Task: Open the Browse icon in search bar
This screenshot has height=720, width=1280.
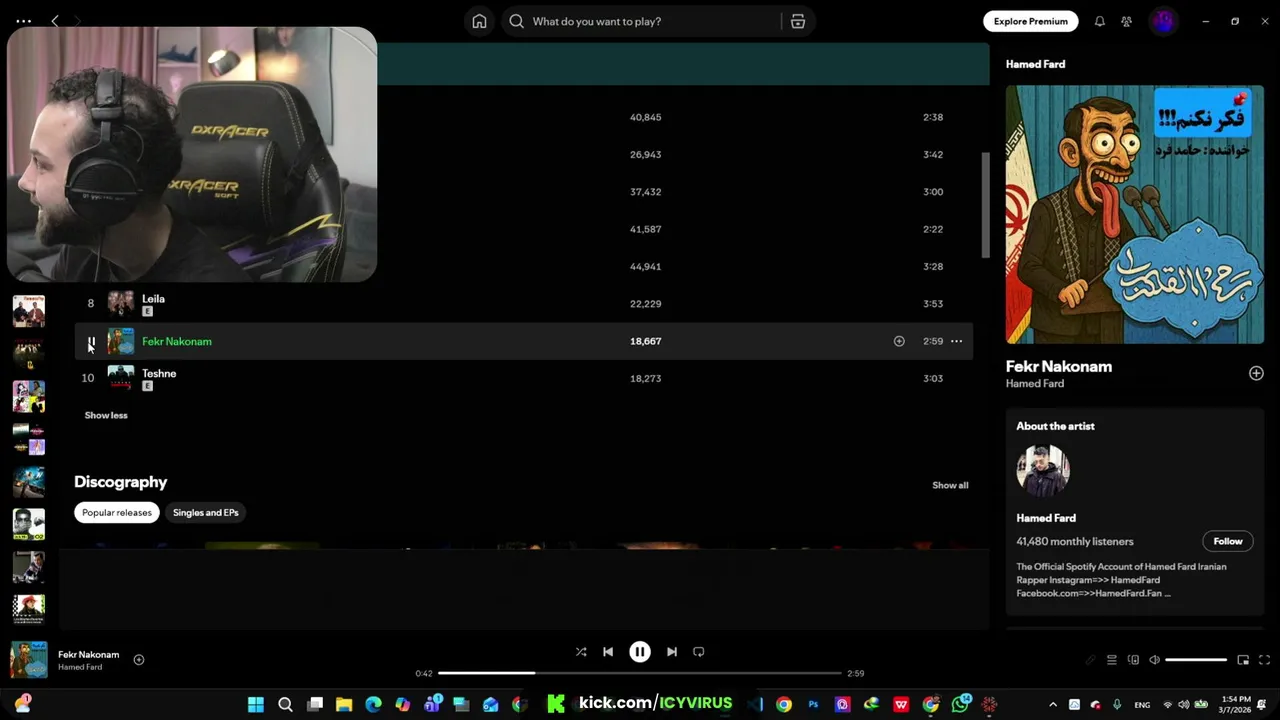Action: pos(798,21)
